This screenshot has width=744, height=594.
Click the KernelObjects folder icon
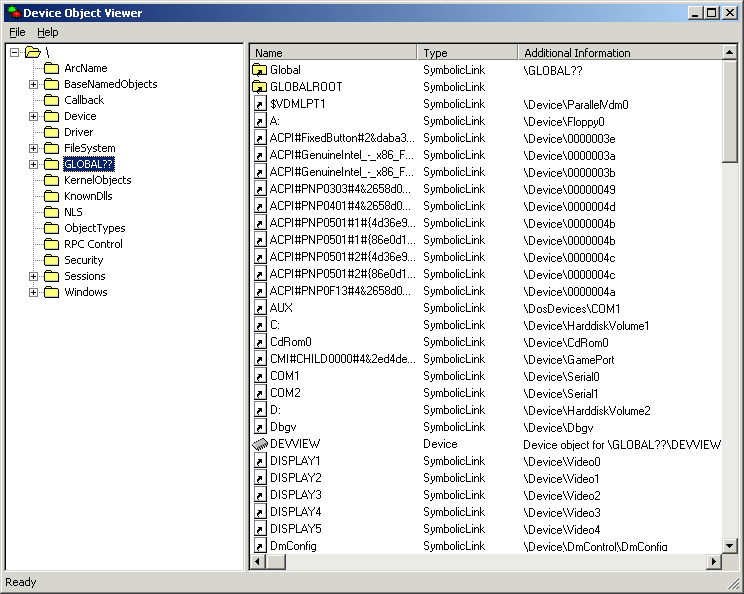coord(51,180)
